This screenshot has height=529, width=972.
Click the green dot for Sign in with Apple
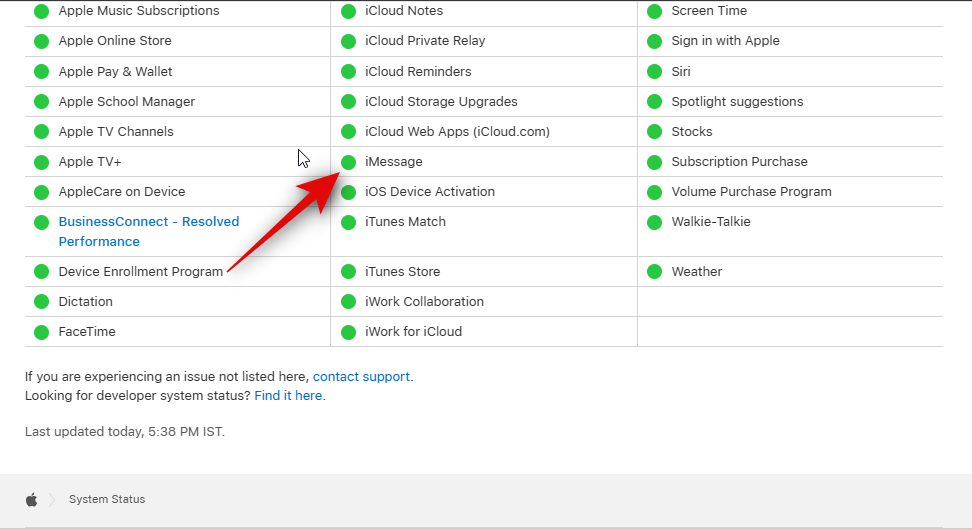[x=655, y=42]
